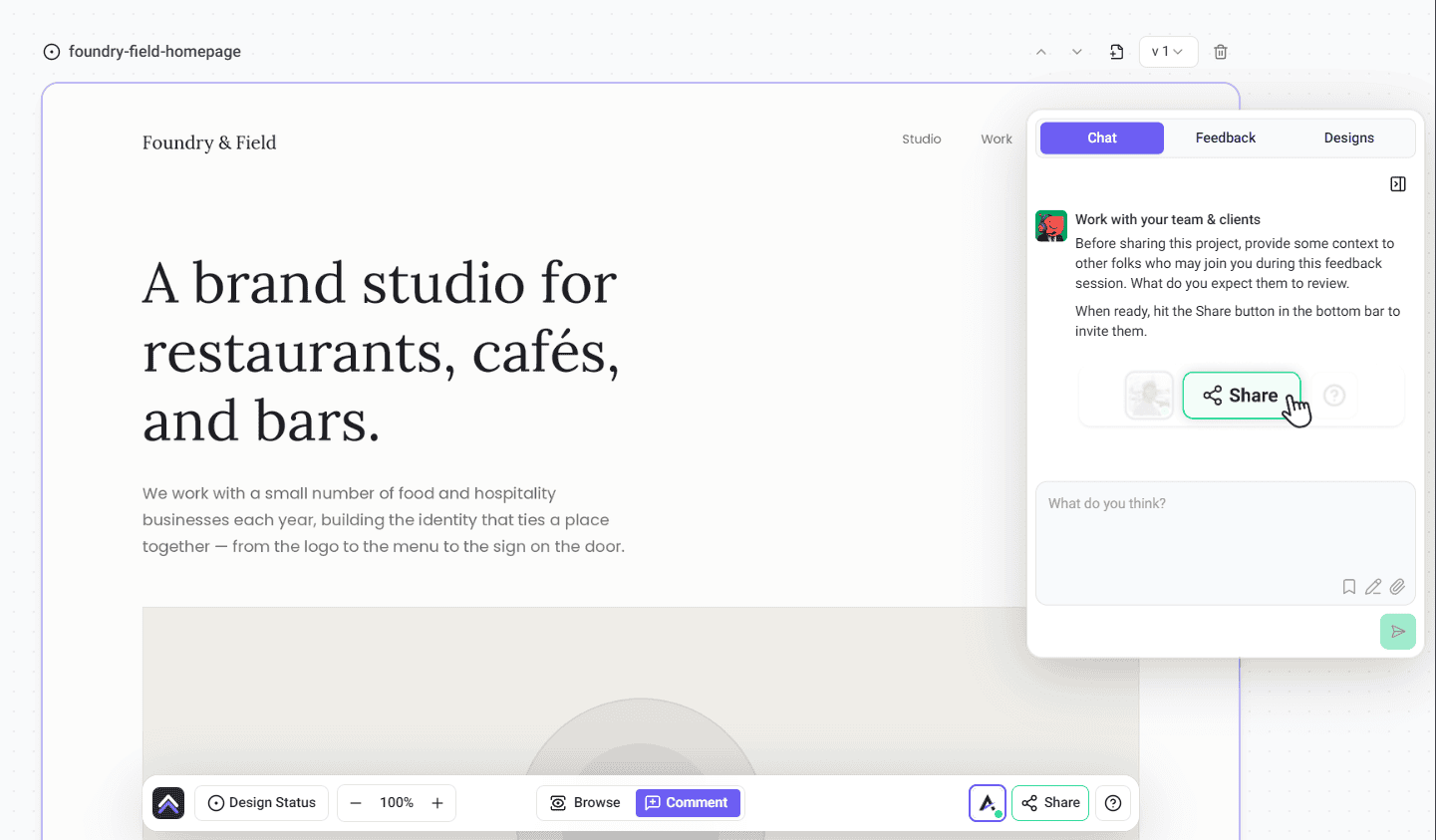Image resolution: width=1436 pixels, height=840 pixels.
Task: Switch to the Feedback tab
Action: point(1226,139)
